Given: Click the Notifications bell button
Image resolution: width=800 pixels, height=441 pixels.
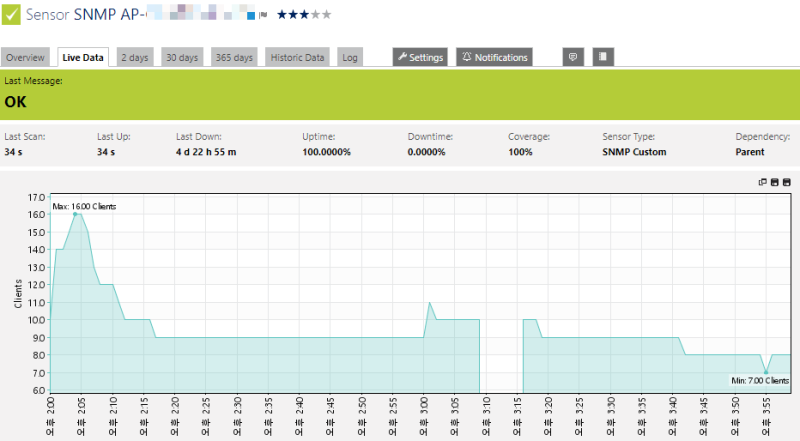Looking at the screenshot, I should click(x=494, y=57).
